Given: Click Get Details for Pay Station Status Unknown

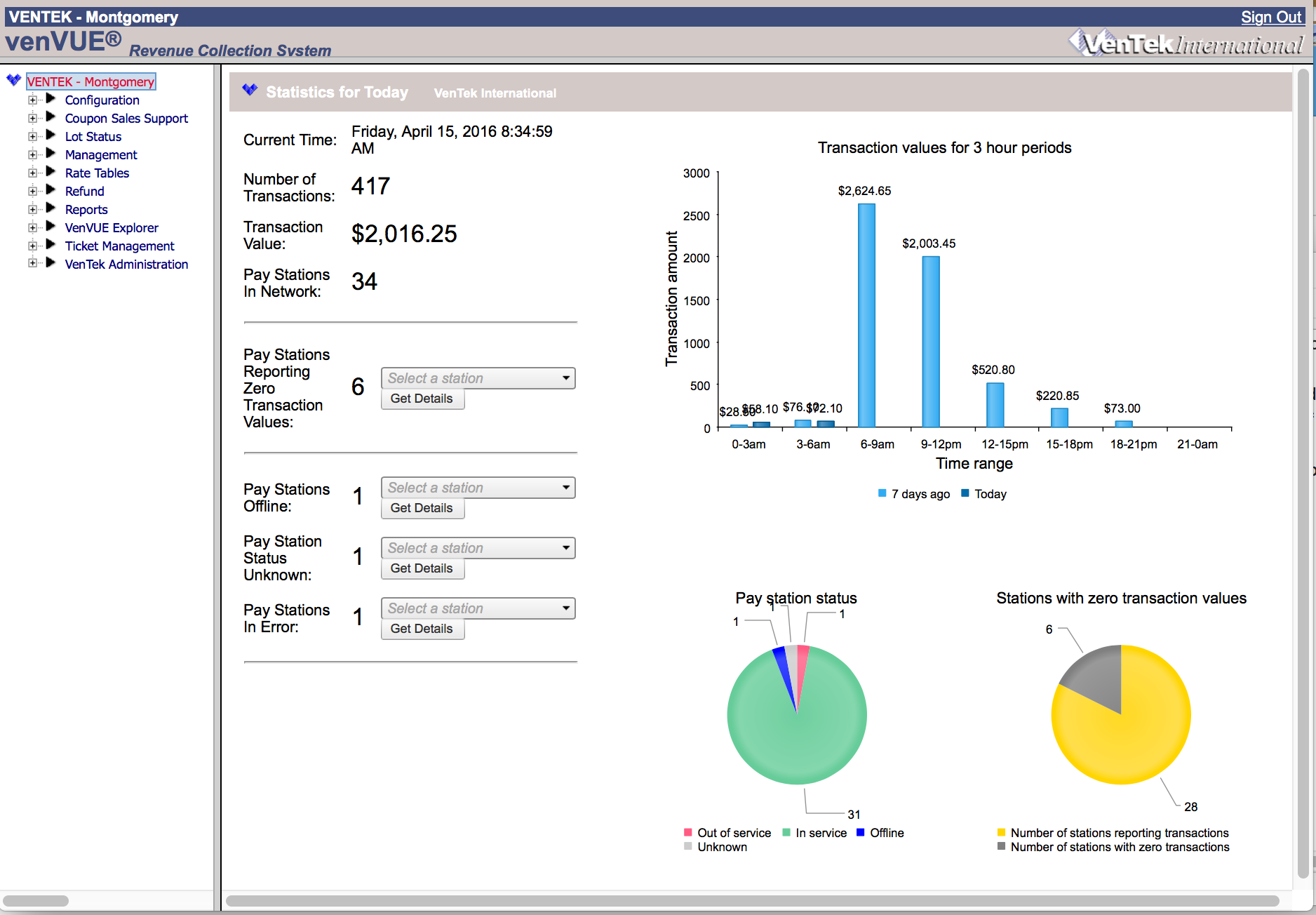Looking at the screenshot, I should coord(422,568).
